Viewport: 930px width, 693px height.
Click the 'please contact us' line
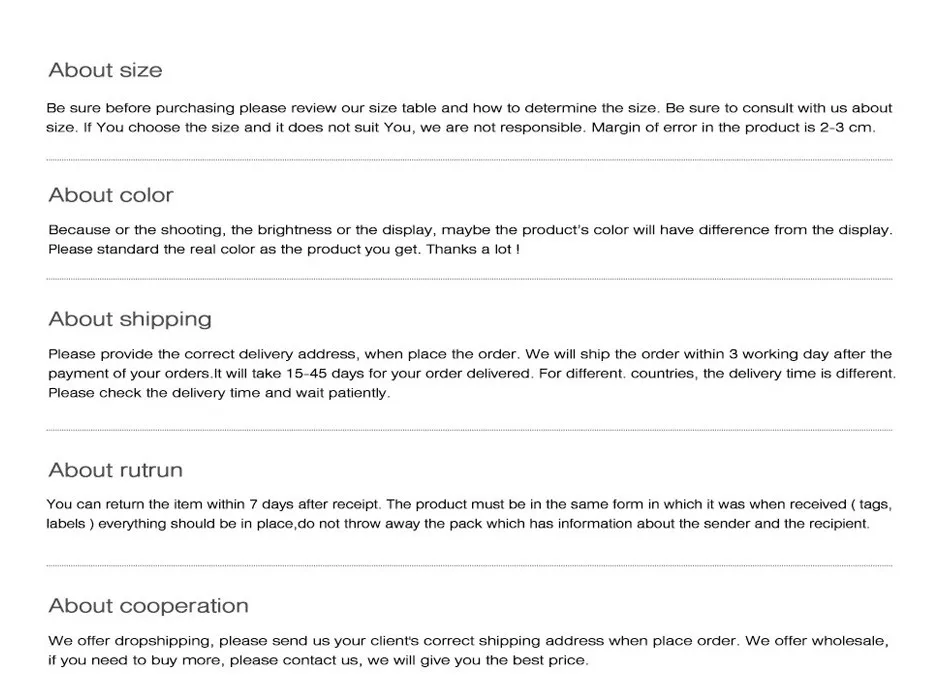click(319, 660)
